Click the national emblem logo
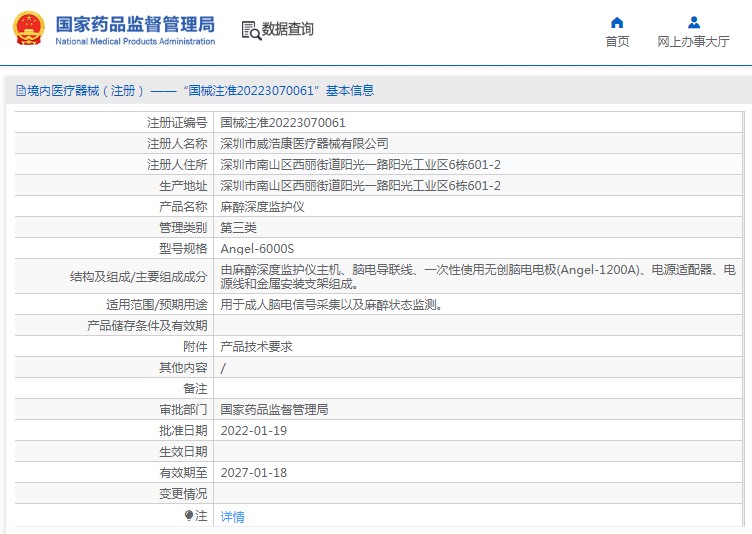The height and width of the screenshot is (534, 752). (x=29, y=28)
